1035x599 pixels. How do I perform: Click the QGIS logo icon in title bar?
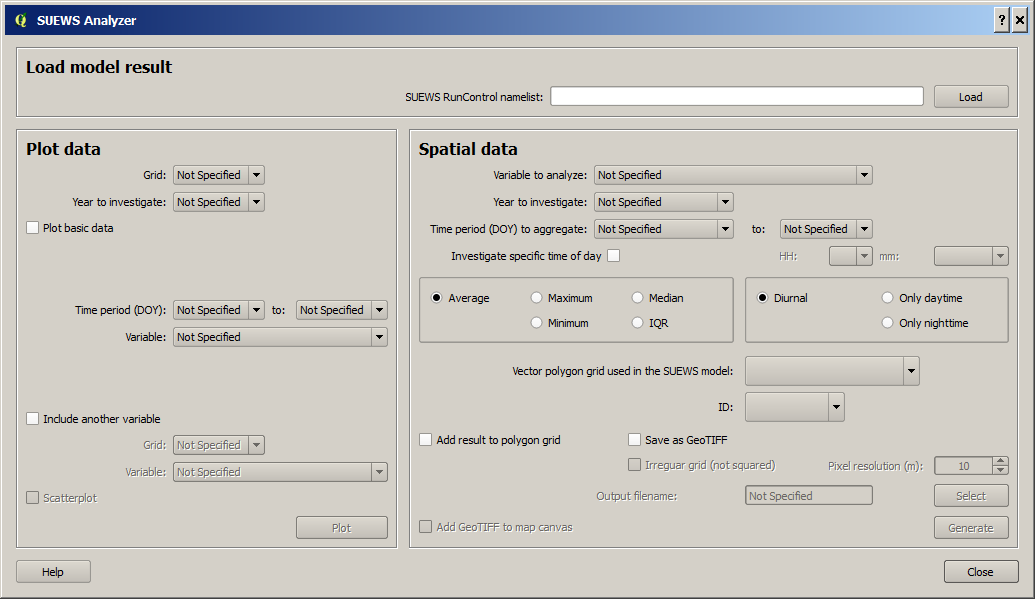pos(20,20)
